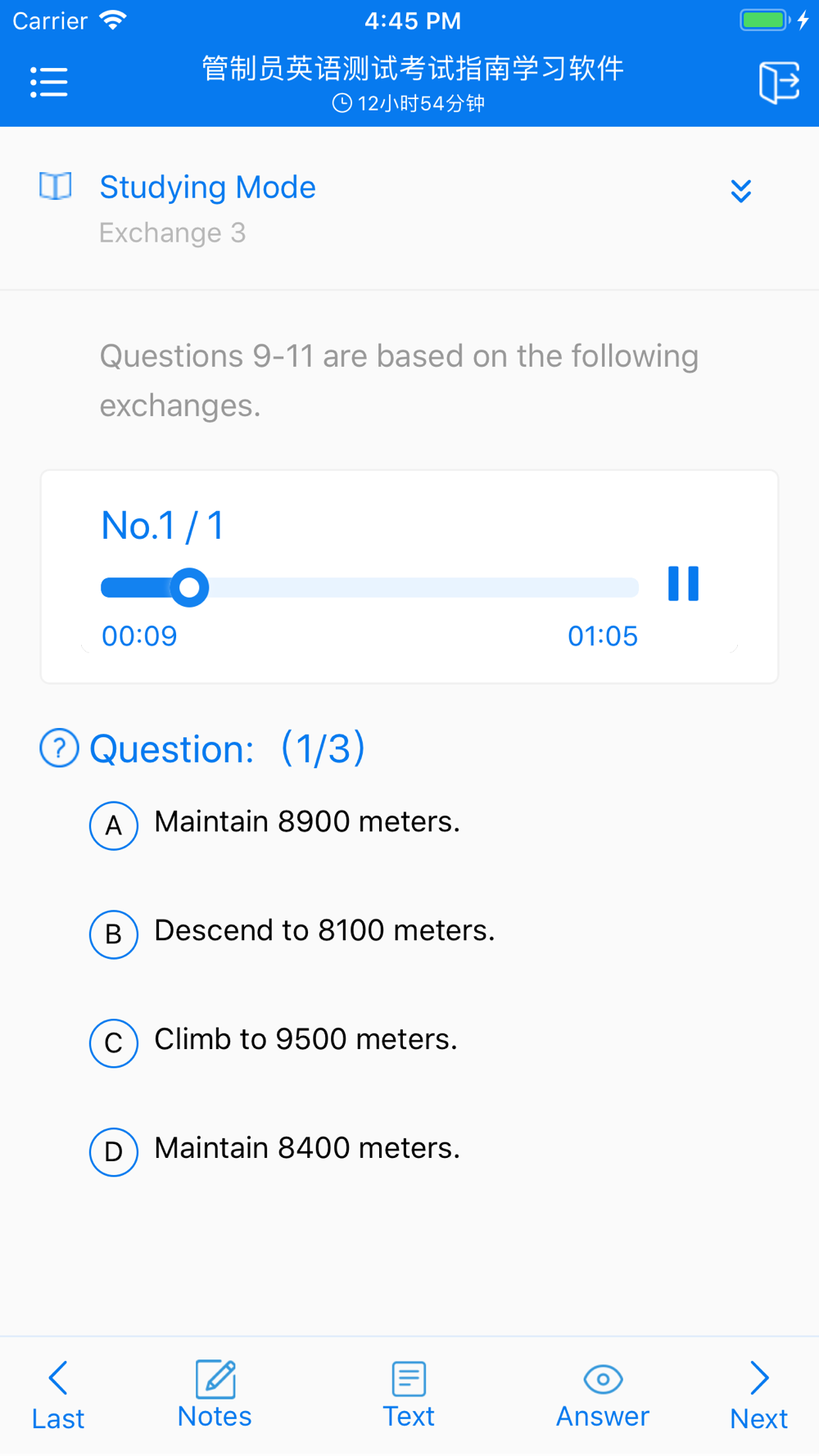Click the question mark help icon
This screenshot has height=1456, width=819.
coord(59,748)
